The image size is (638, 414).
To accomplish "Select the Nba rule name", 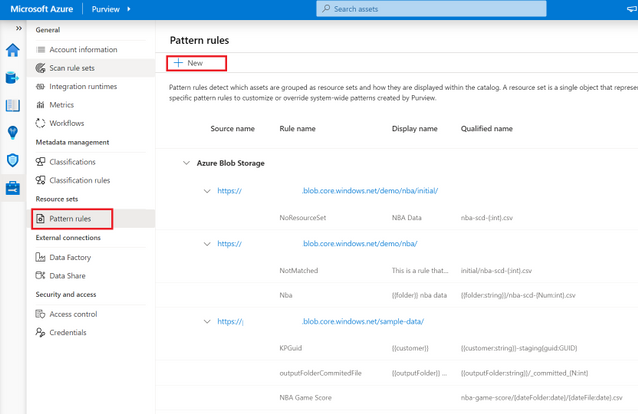I will click(286, 295).
